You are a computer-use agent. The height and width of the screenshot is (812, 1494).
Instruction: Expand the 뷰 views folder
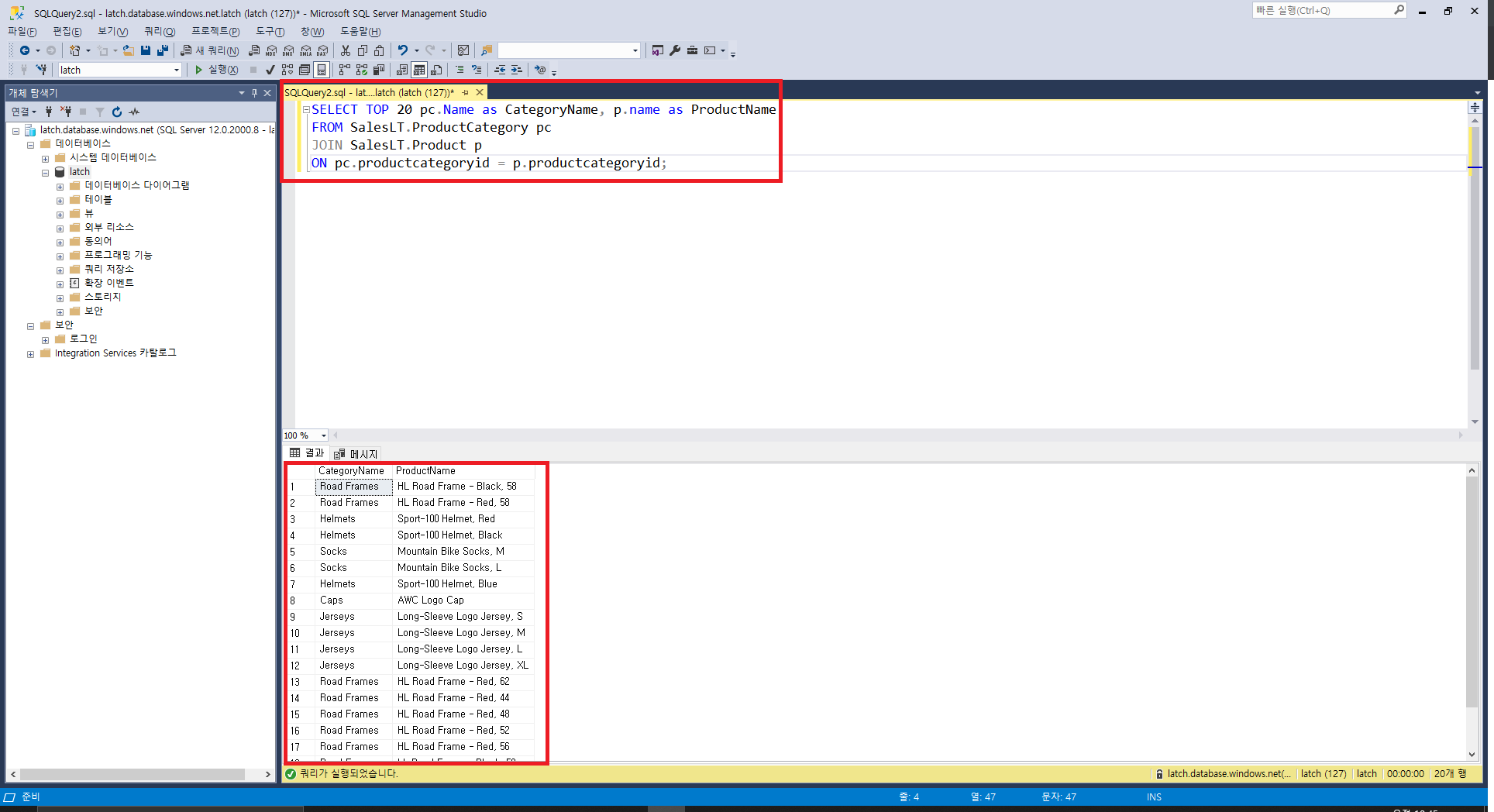(x=60, y=215)
